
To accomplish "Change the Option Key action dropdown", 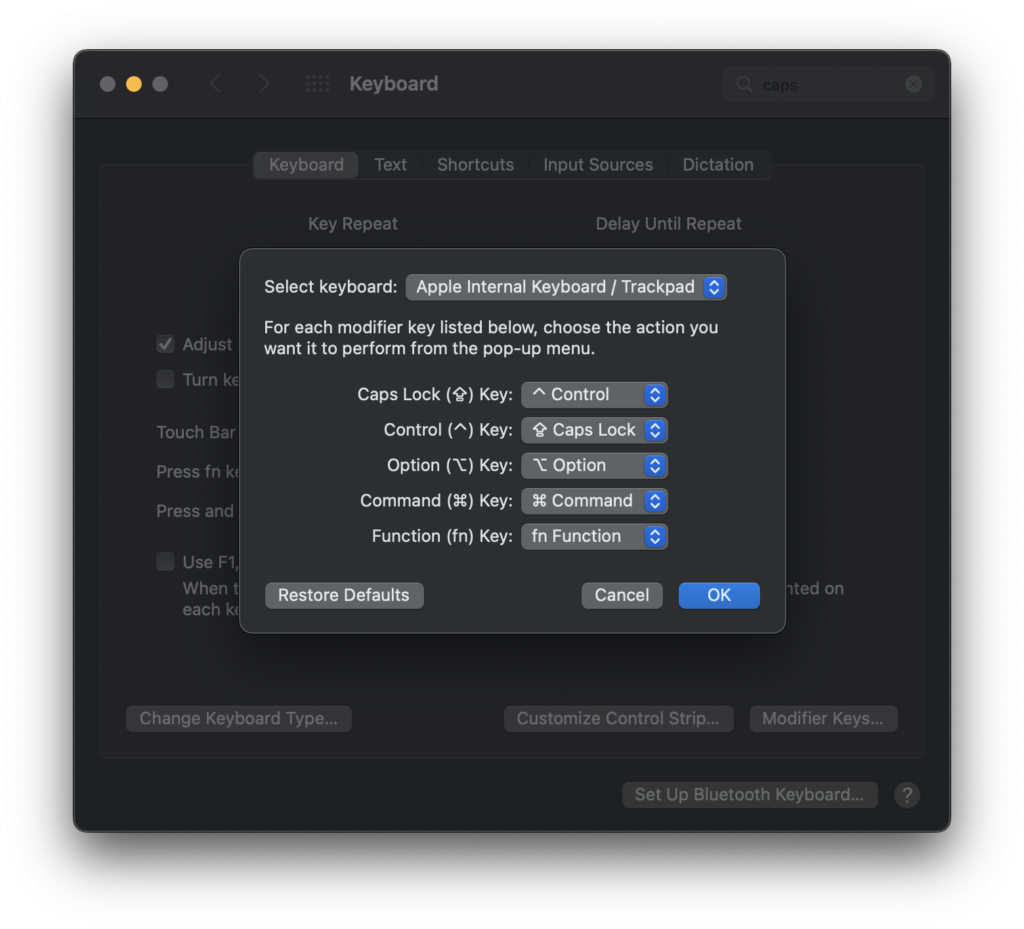I will [x=594, y=466].
